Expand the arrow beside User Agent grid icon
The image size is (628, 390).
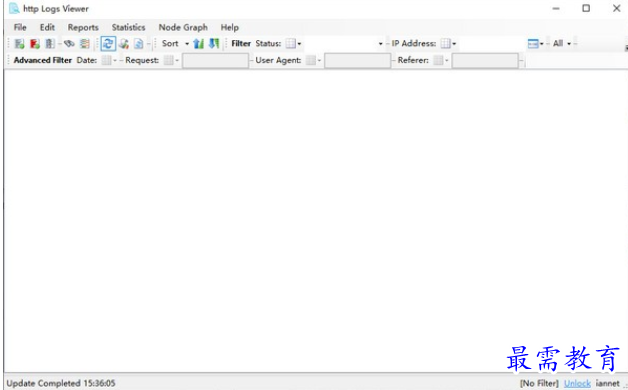319,60
